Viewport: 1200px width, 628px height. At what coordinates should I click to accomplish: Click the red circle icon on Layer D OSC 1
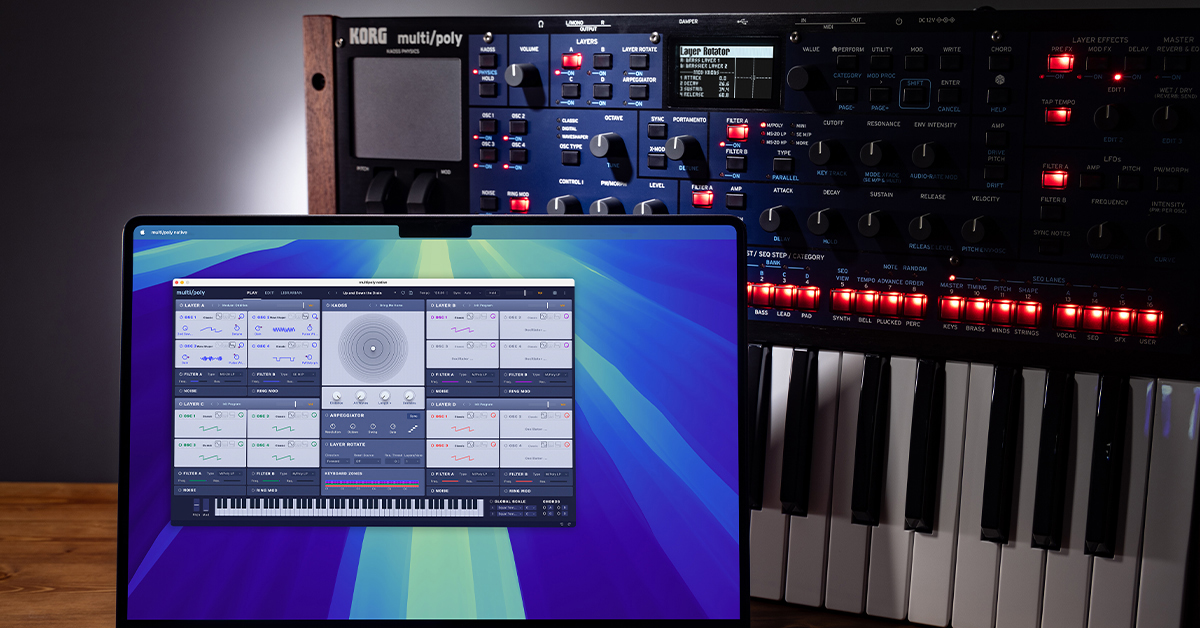(x=493, y=415)
